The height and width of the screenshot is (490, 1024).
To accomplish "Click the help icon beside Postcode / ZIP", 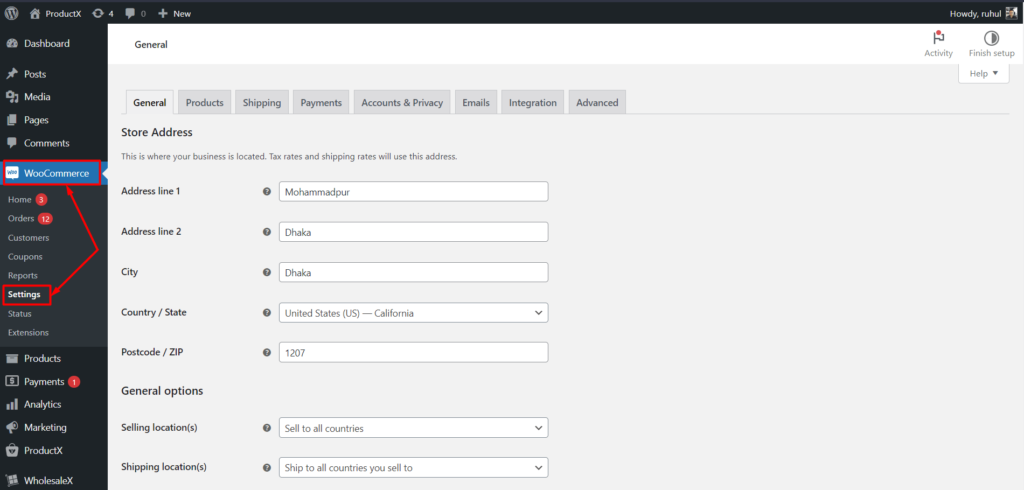I will 266,353.
